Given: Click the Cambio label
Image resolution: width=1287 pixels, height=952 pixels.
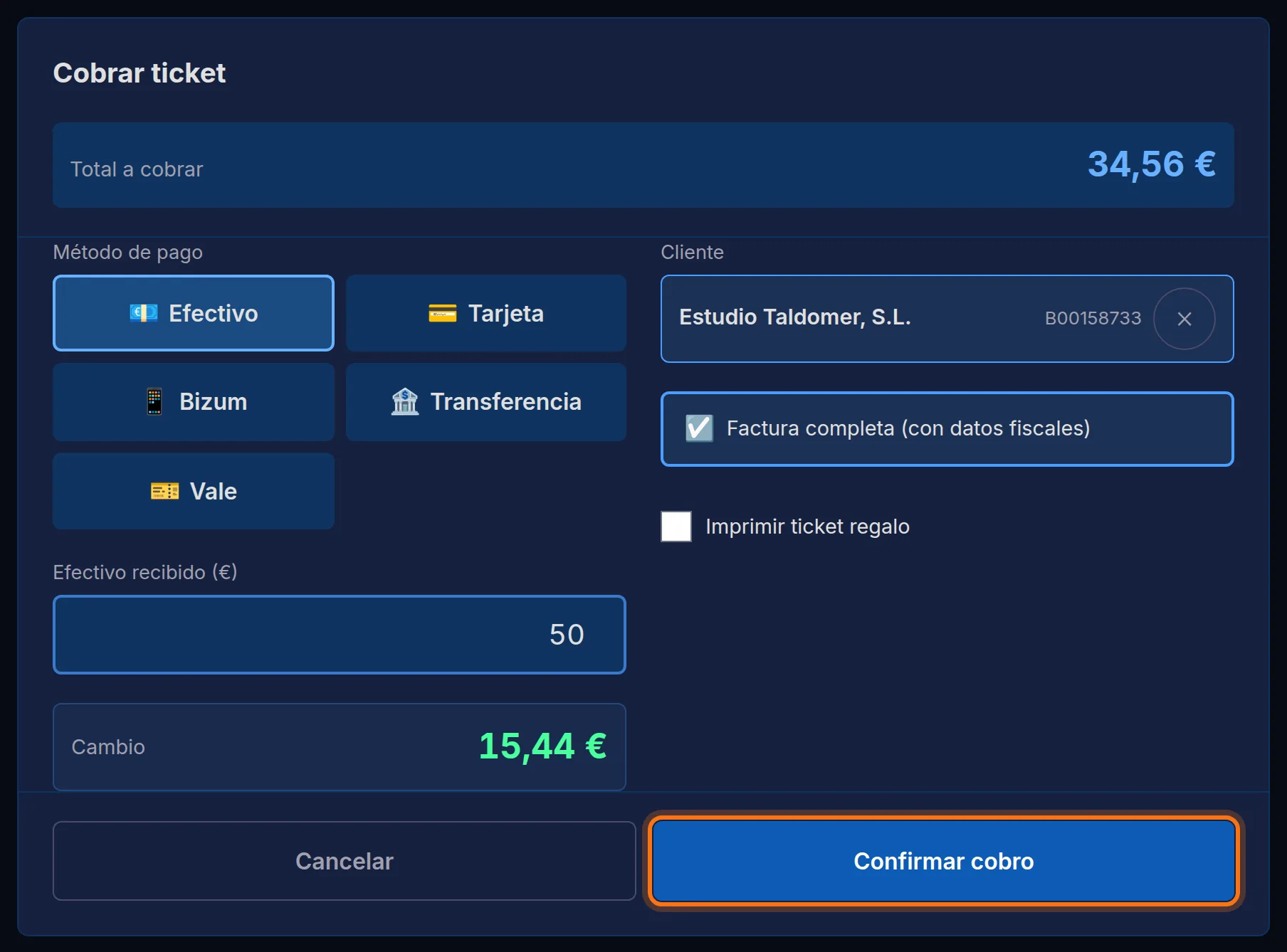Looking at the screenshot, I should 108,747.
